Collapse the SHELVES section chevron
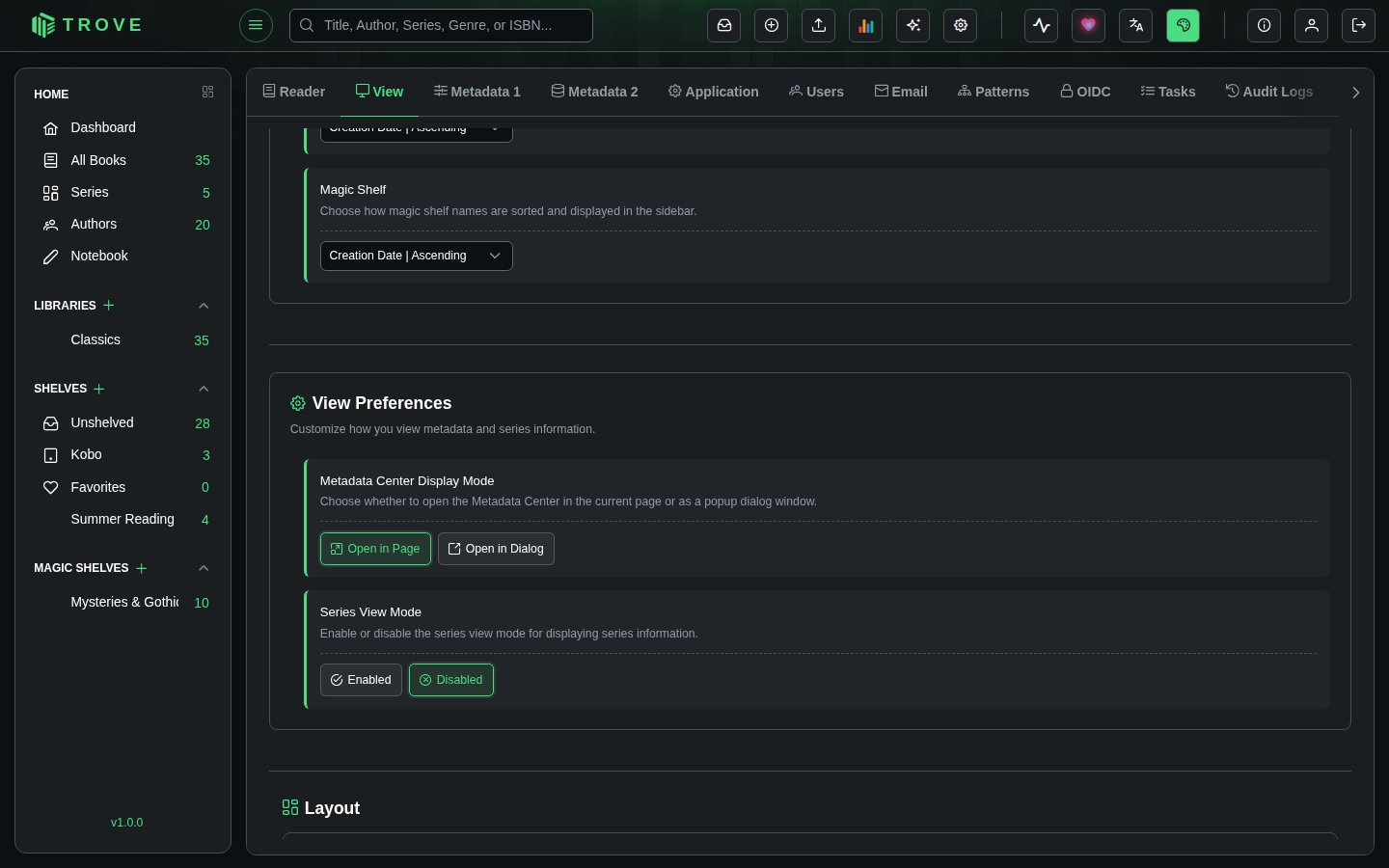The width and height of the screenshot is (1389, 868). (x=204, y=389)
